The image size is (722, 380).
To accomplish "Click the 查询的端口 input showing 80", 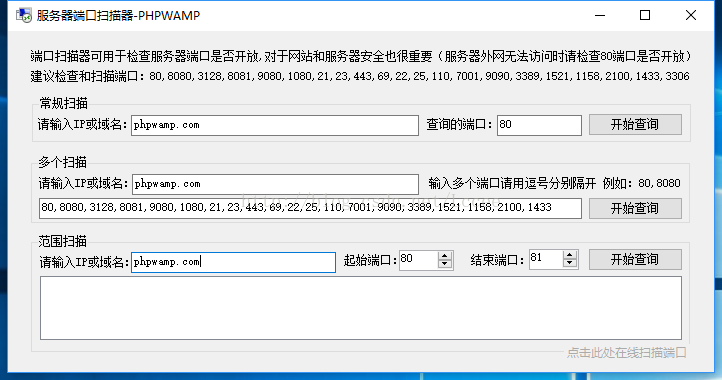I will point(539,125).
